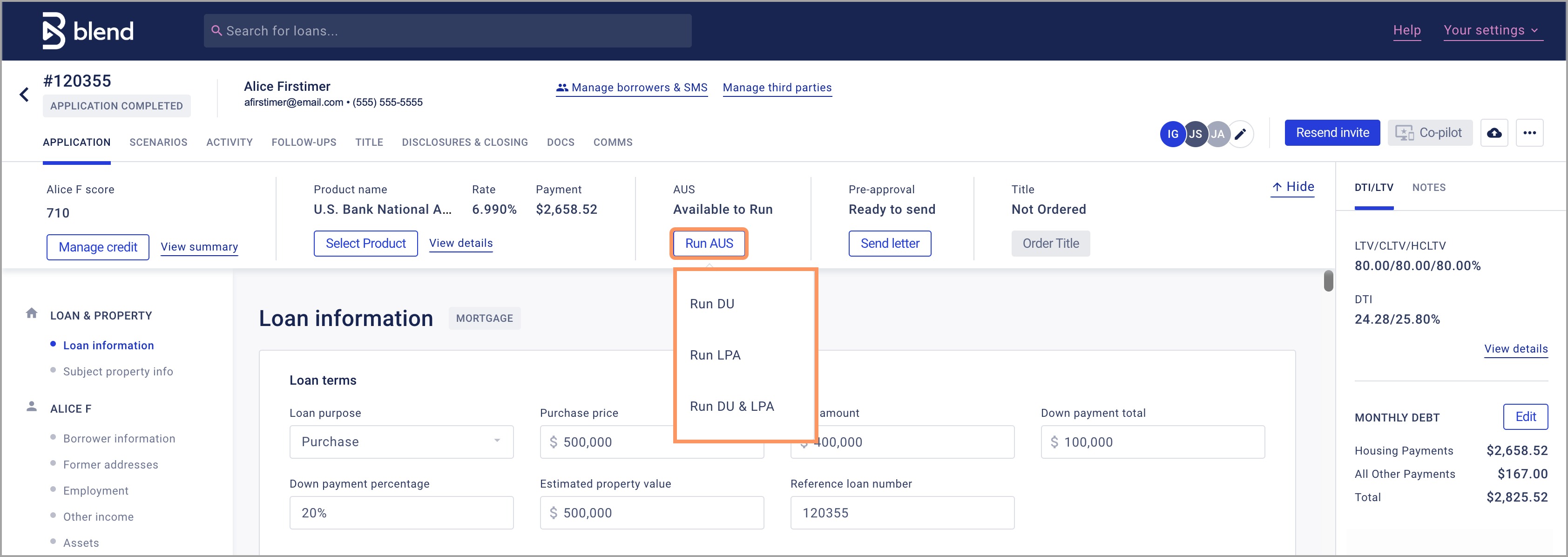Click Run AUS dropdown button
This screenshot has width=1568, height=557.
pos(709,244)
